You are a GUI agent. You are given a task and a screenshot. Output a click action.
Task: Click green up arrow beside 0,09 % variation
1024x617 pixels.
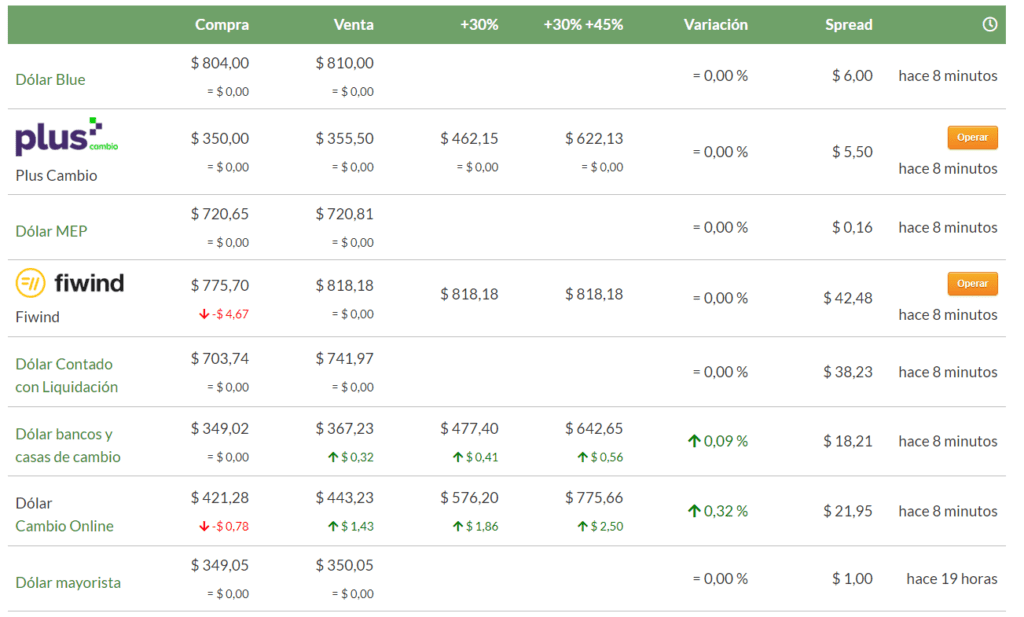click(693, 441)
